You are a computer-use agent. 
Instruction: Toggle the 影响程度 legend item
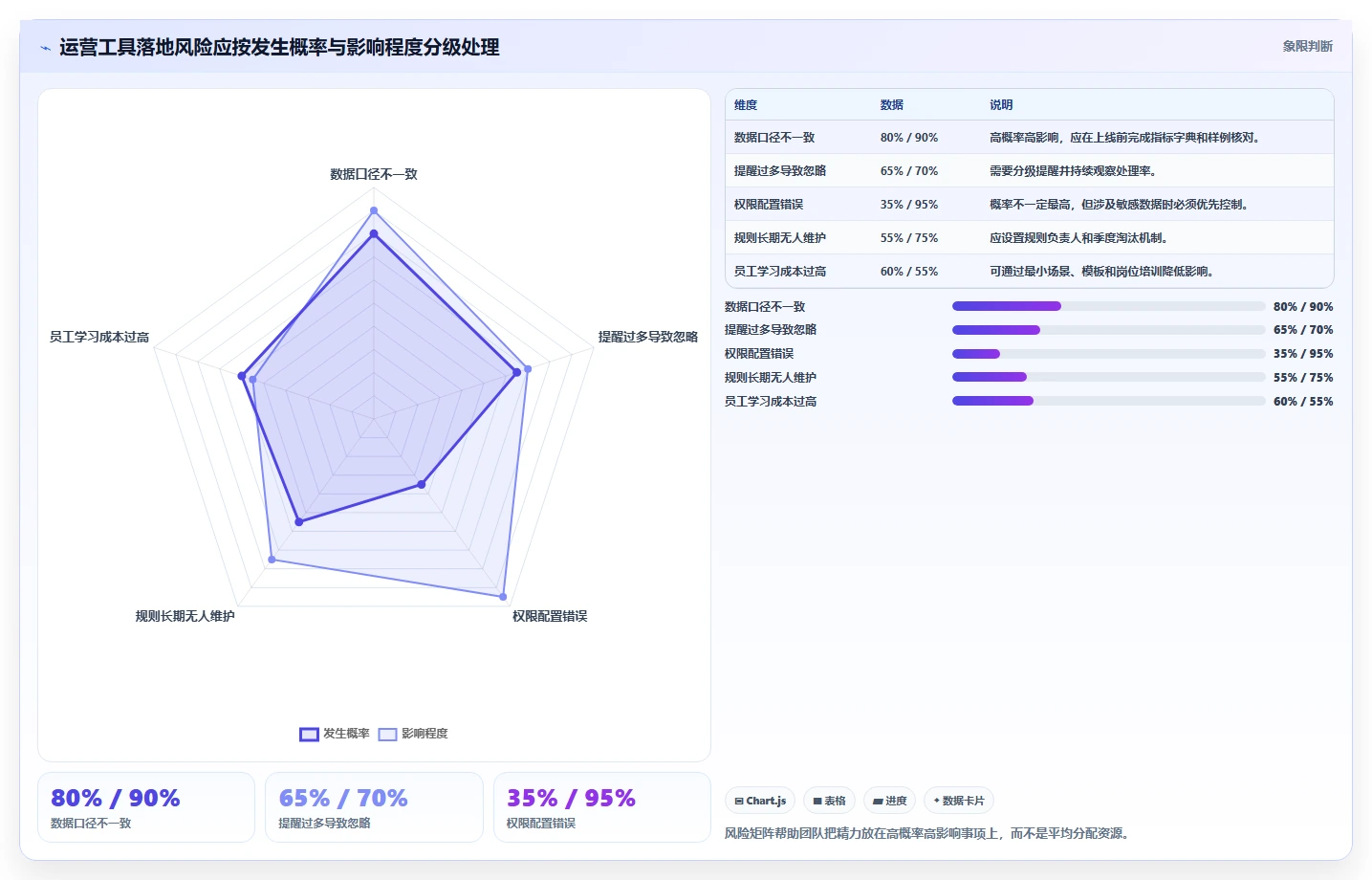pyautogui.click(x=413, y=734)
